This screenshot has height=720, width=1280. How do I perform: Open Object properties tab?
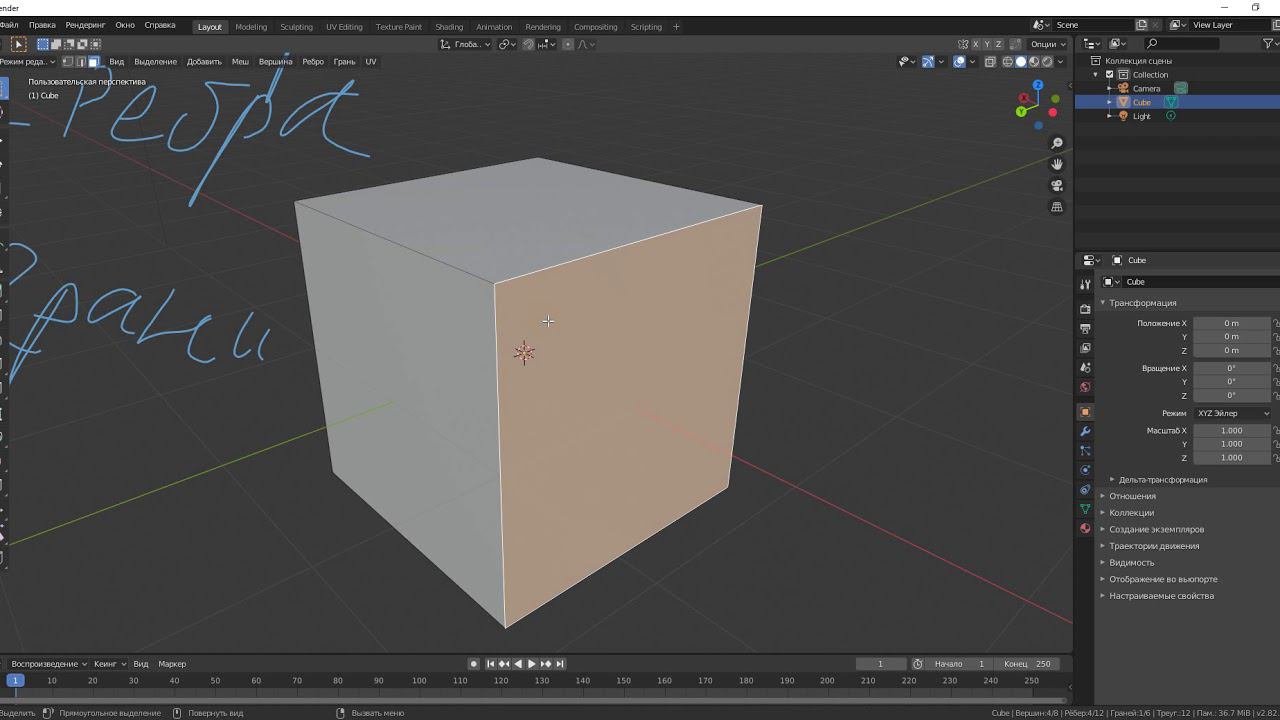(x=1085, y=412)
